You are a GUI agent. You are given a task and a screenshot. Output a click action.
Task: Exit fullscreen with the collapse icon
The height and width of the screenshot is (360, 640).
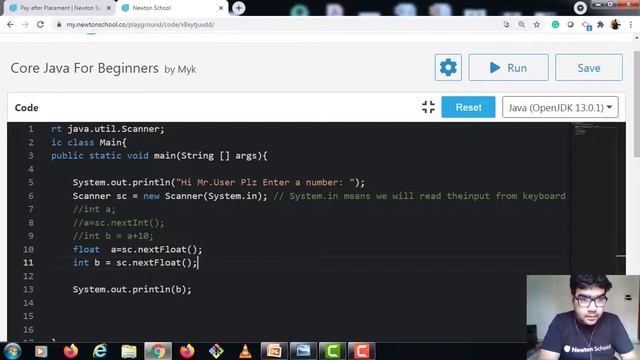pyautogui.click(x=428, y=107)
